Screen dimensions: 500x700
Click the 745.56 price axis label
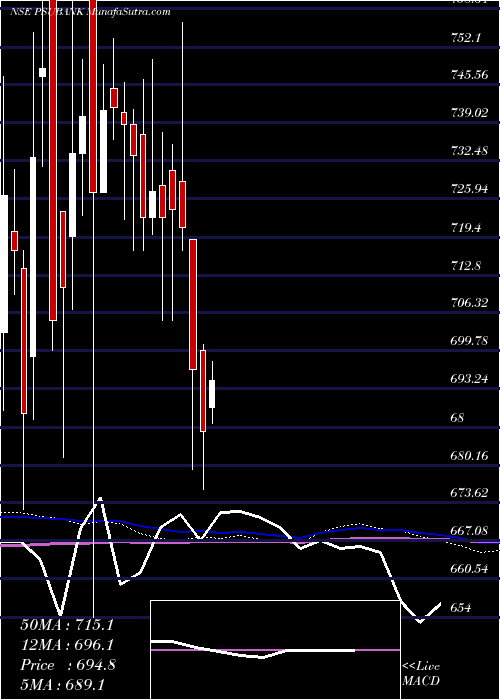pyautogui.click(x=469, y=75)
